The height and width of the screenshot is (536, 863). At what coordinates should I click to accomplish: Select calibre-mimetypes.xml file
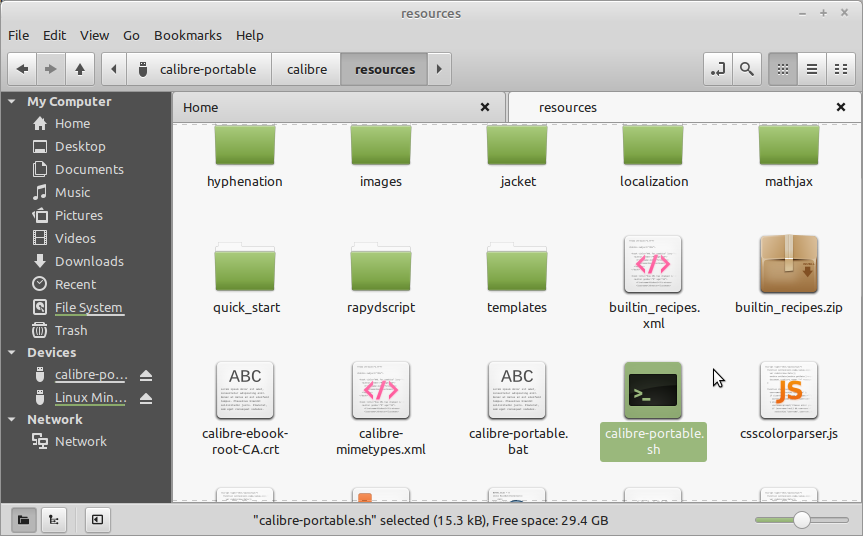(381, 409)
